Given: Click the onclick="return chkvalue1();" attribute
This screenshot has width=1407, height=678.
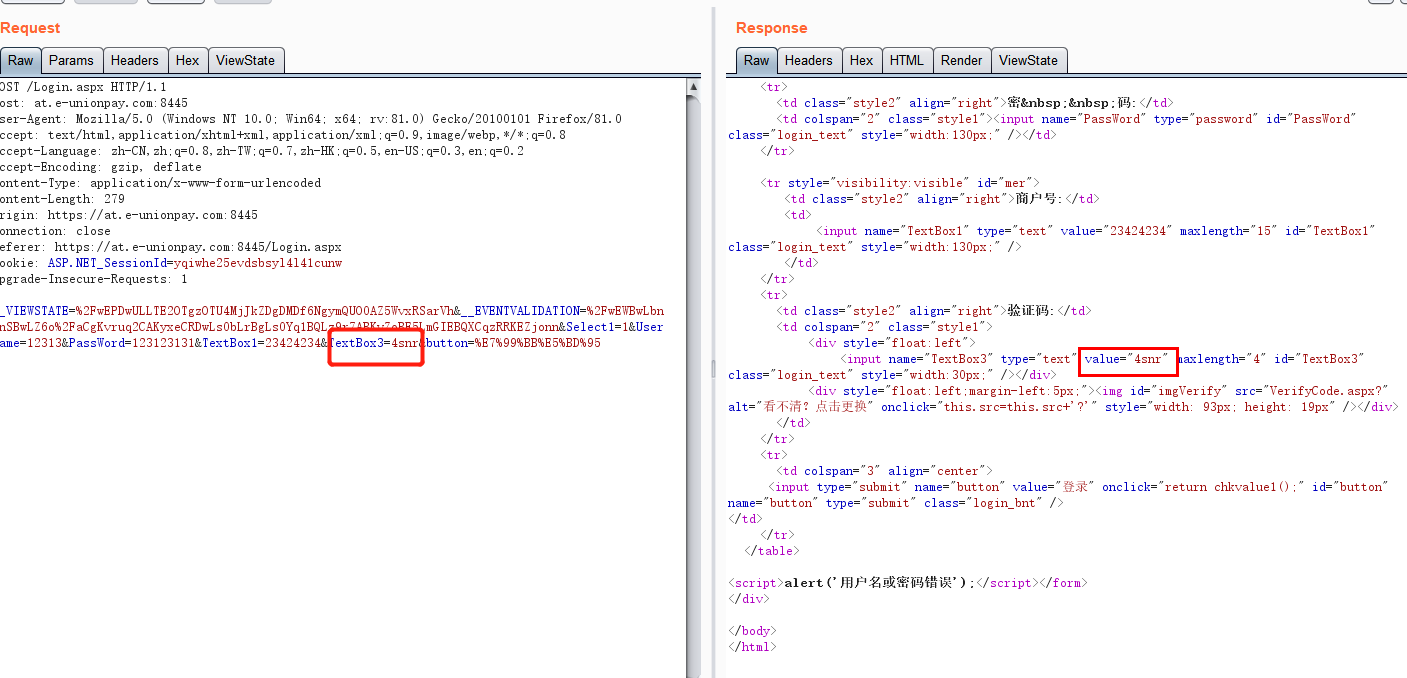Looking at the screenshot, I should tap(1203, 487).
